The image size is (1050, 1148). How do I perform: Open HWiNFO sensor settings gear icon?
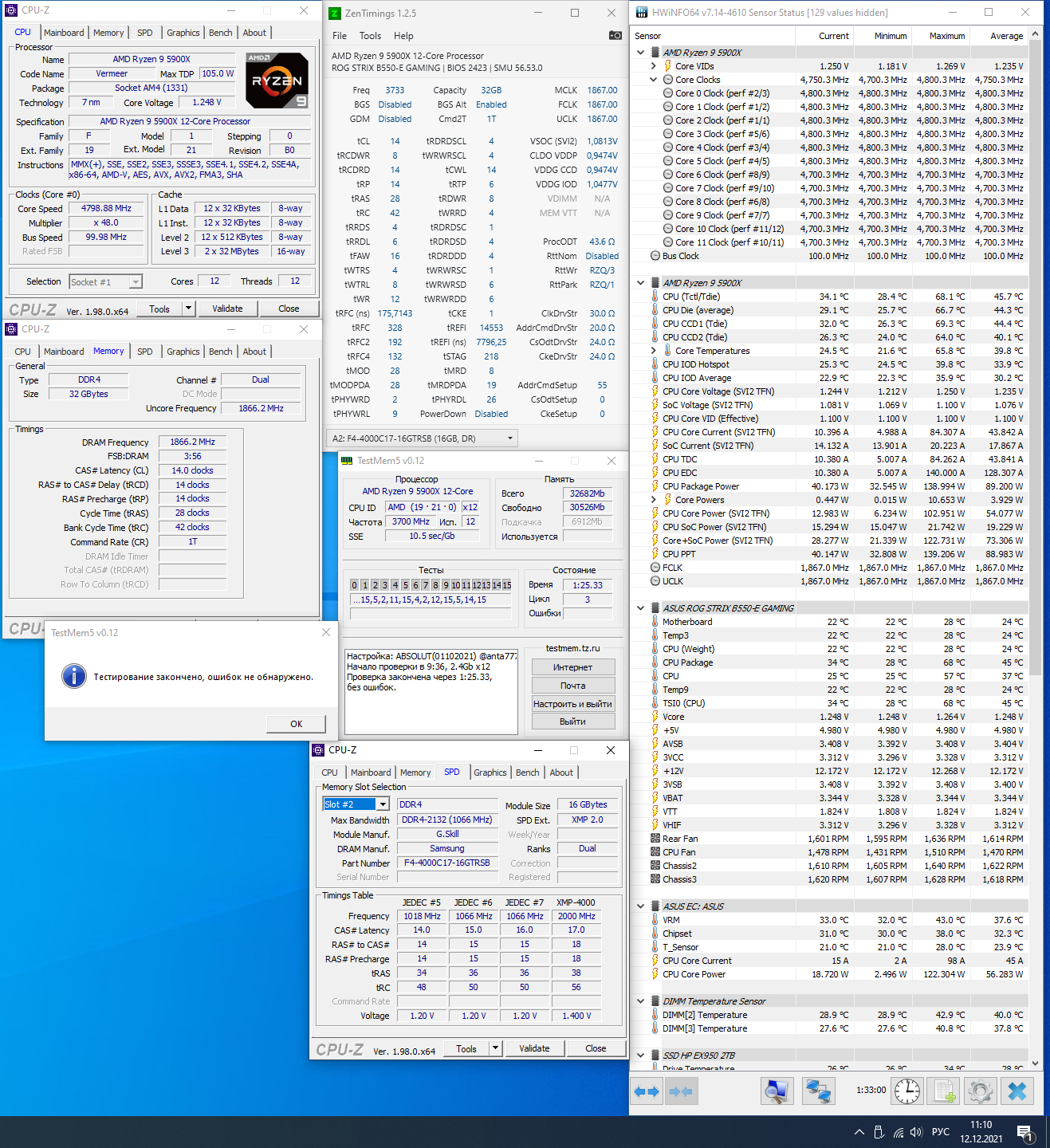click(981, 1091)
